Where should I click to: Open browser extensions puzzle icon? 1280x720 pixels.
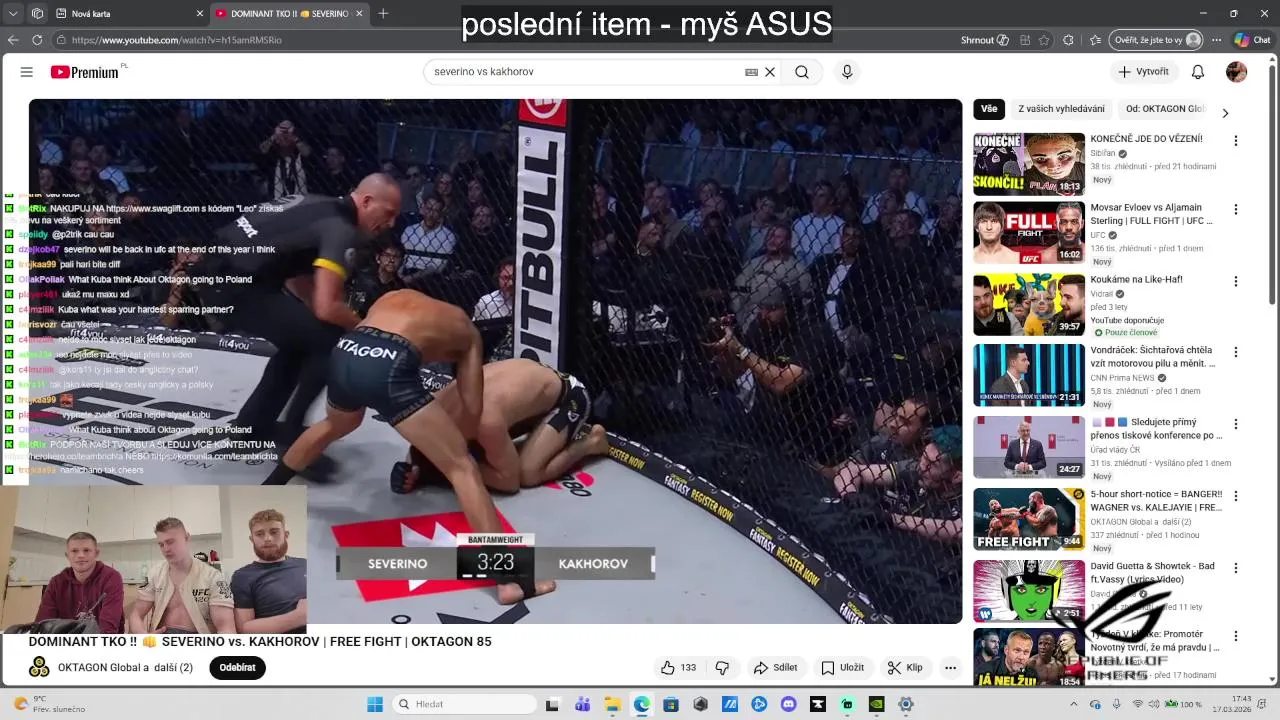click(x=1068, y=40)
